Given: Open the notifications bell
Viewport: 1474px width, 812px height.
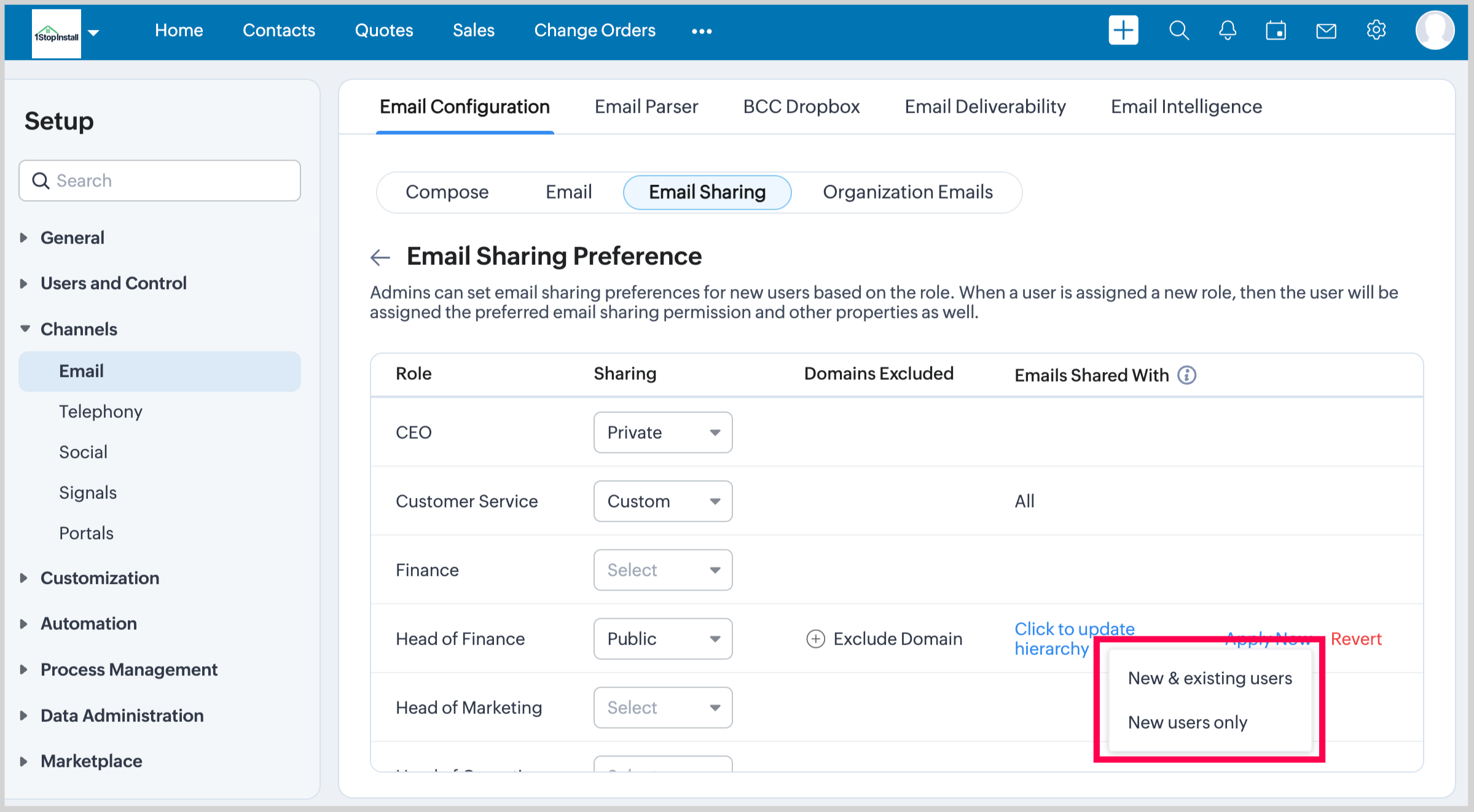Looking at the screenshot, I should [x=1227, y=31].
